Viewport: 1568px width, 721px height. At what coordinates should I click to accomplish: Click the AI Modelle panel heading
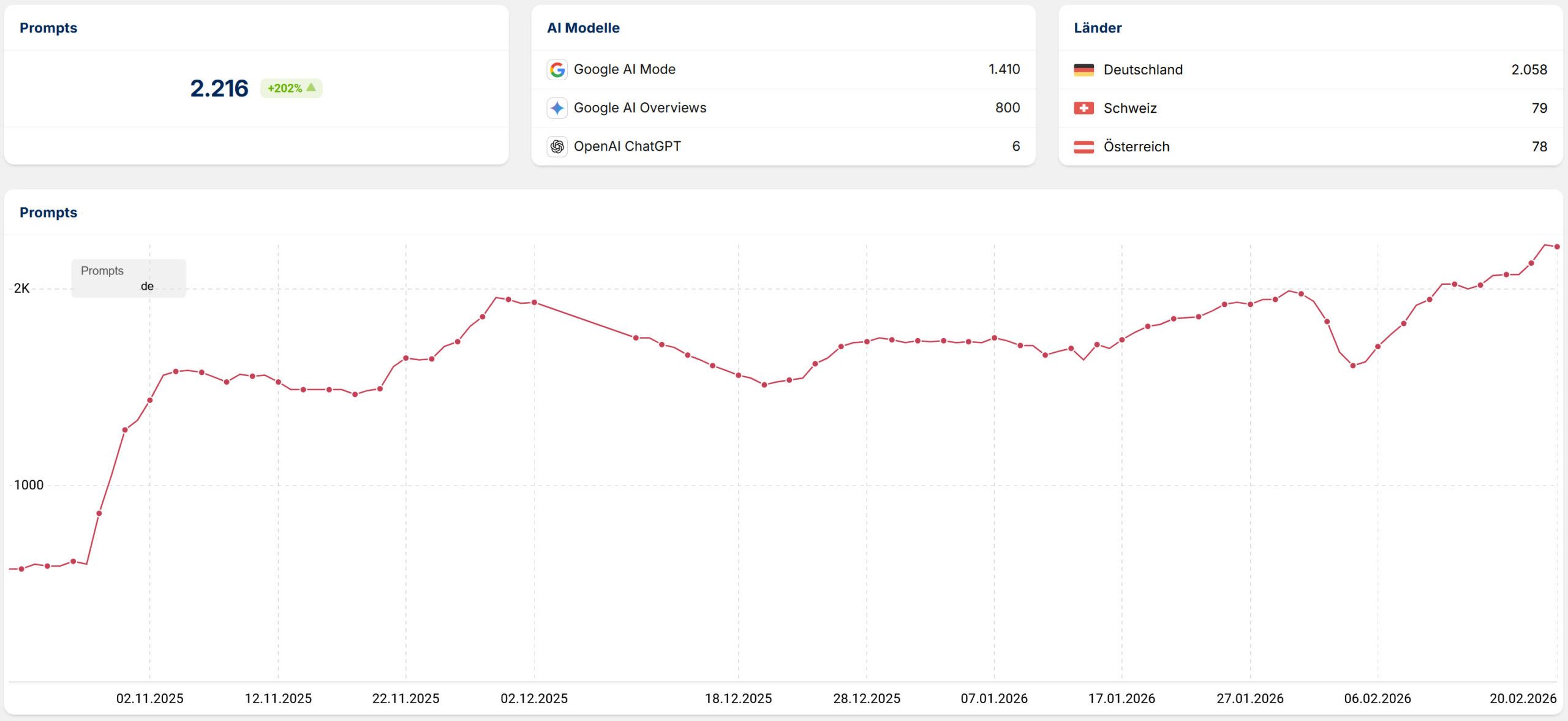tap(582, 28)
